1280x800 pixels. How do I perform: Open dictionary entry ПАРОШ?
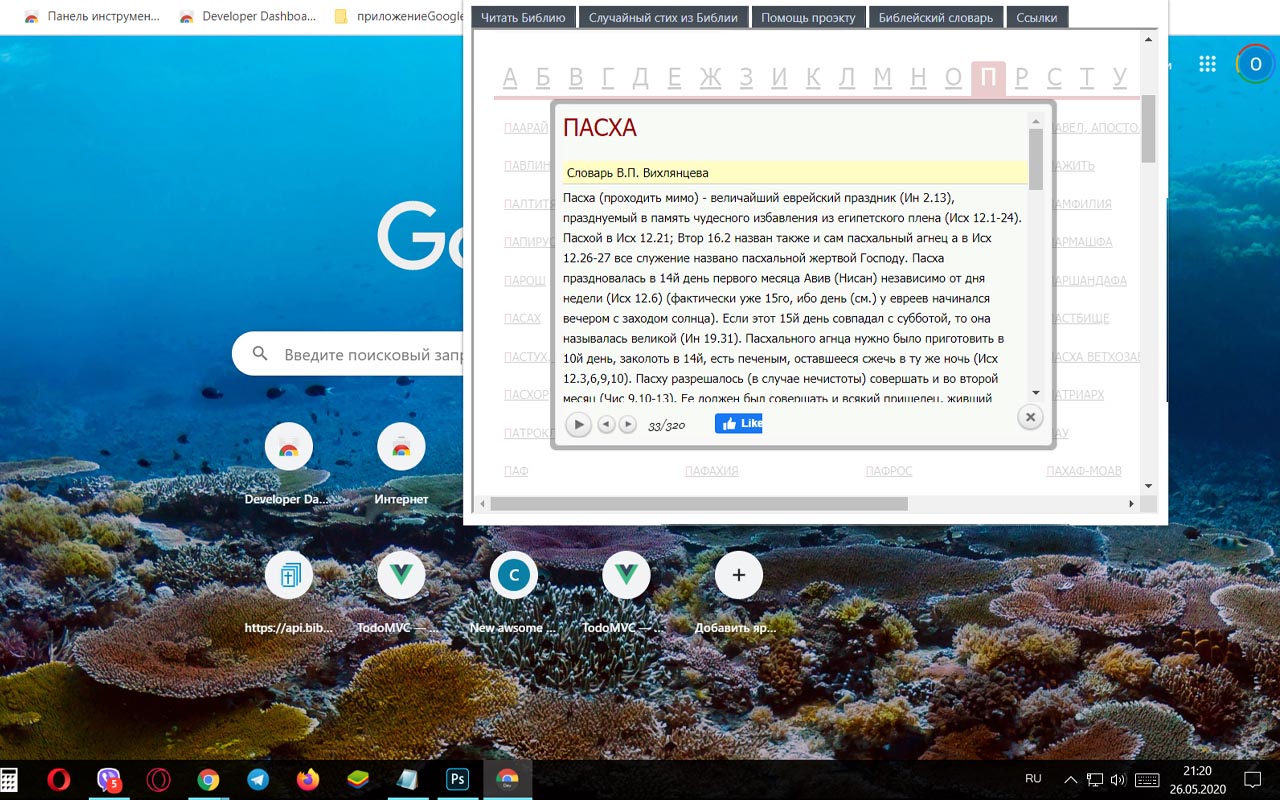(x=524, y=280)
